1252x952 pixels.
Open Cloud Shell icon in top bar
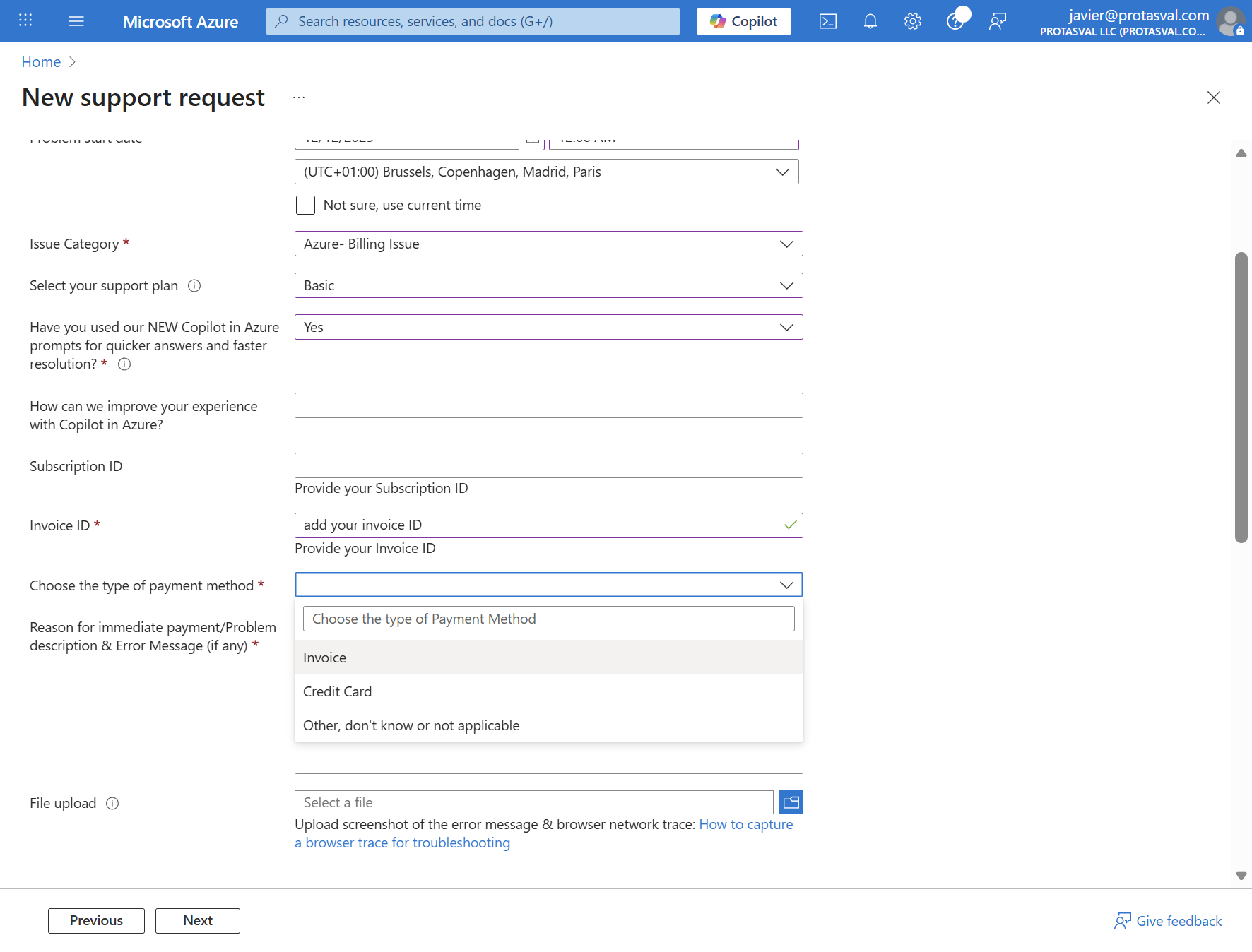click(828, 21)
